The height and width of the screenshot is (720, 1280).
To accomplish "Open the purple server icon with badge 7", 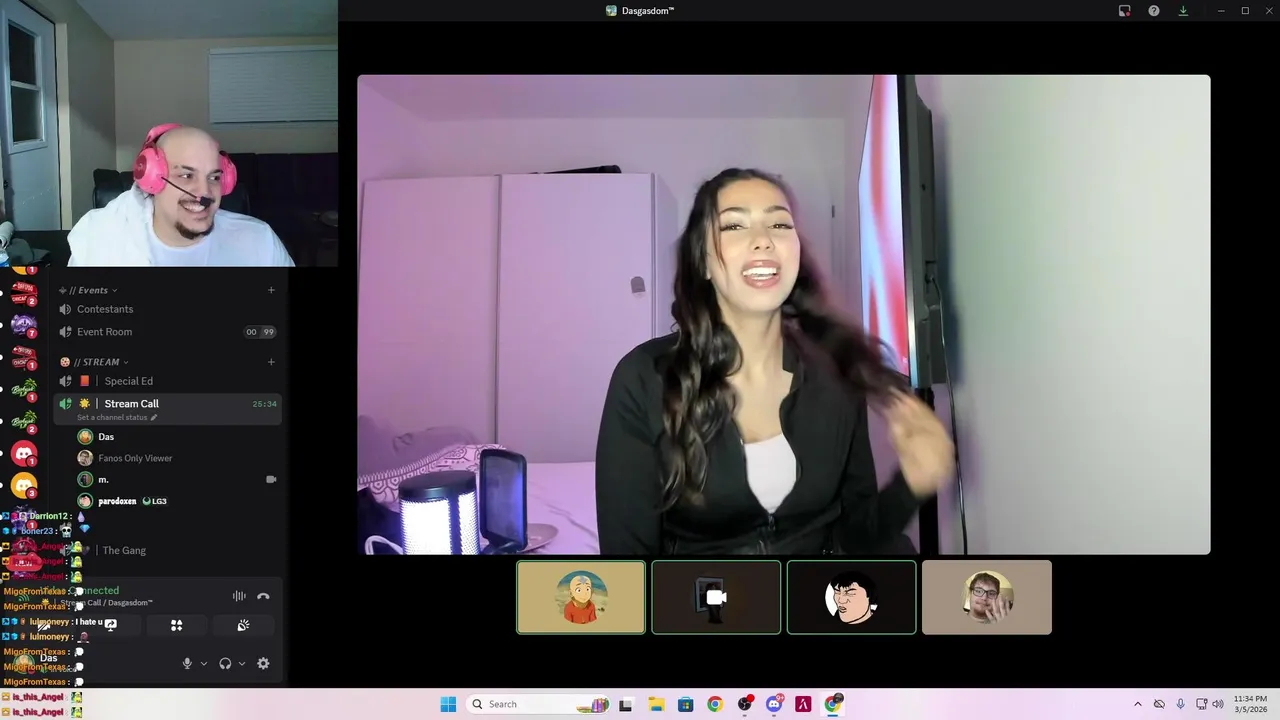I will point(23,325).
